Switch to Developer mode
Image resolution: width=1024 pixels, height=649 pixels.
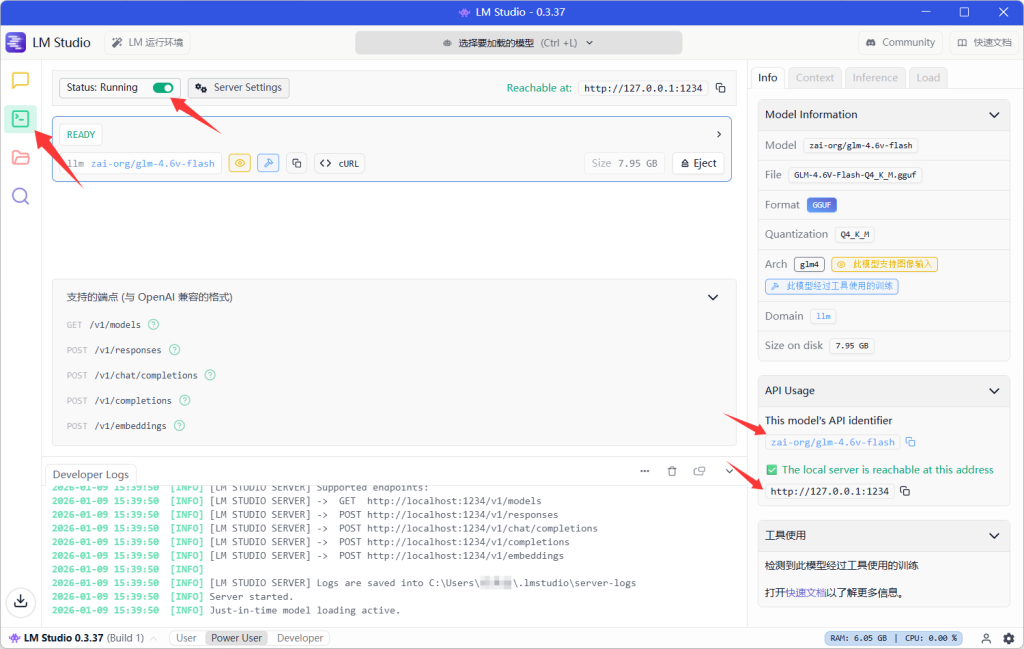point(300,638)
